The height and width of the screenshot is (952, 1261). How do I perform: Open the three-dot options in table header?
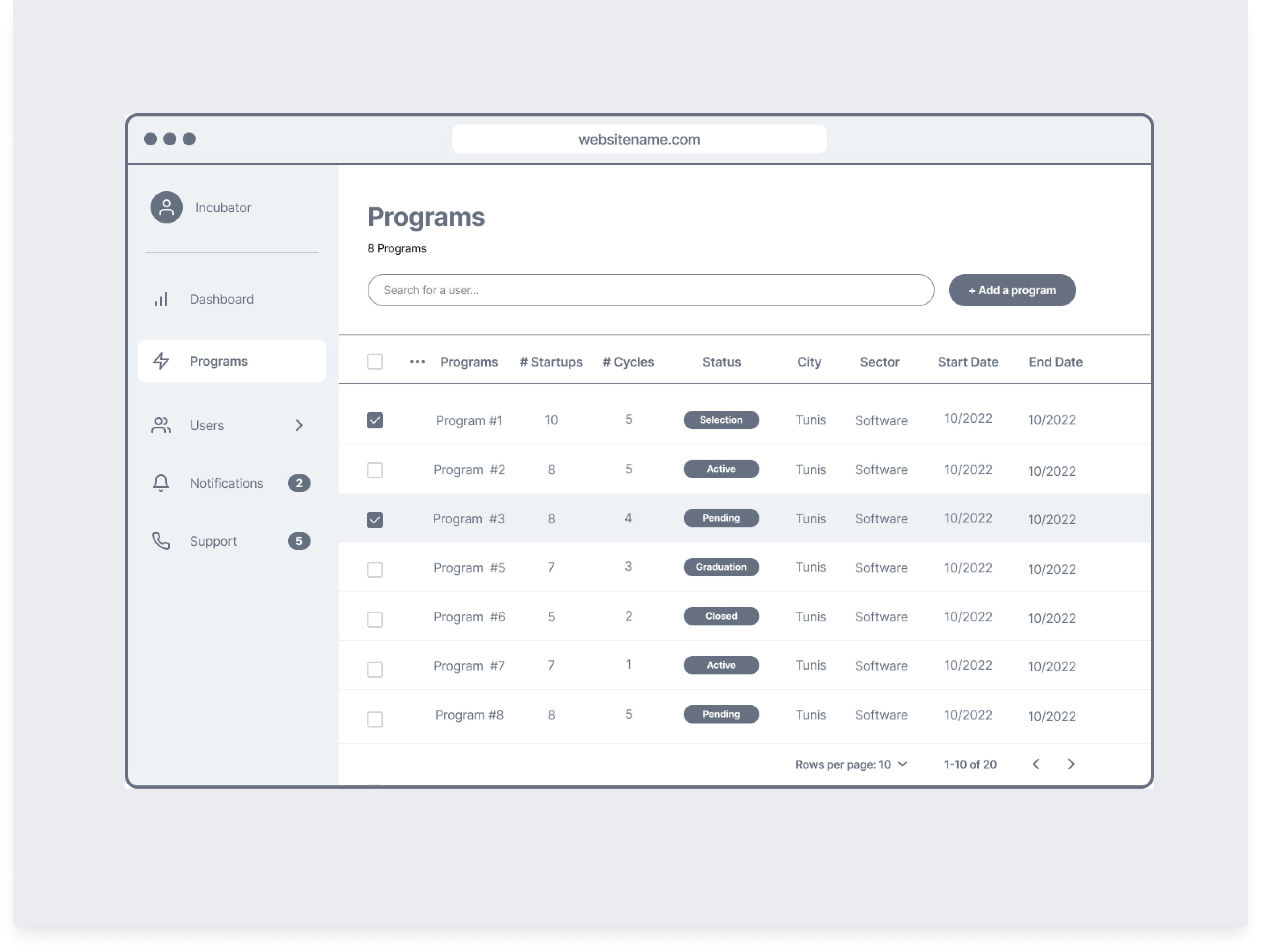point(417,362)
